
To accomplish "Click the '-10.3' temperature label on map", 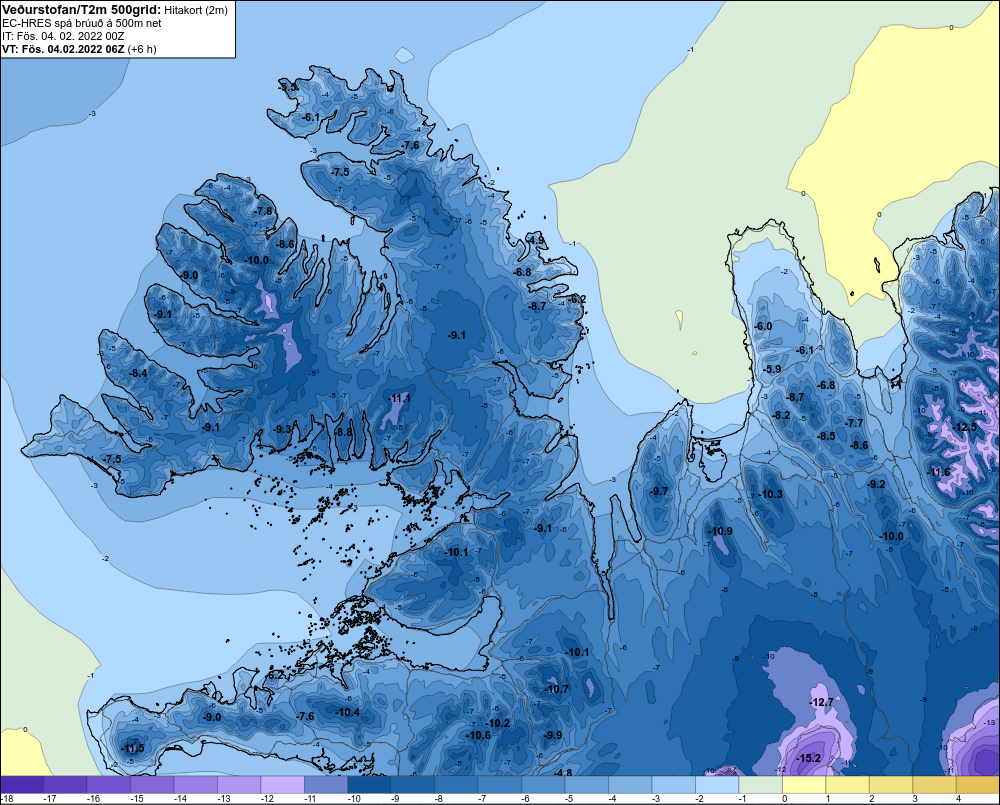I will pos(771,494).
